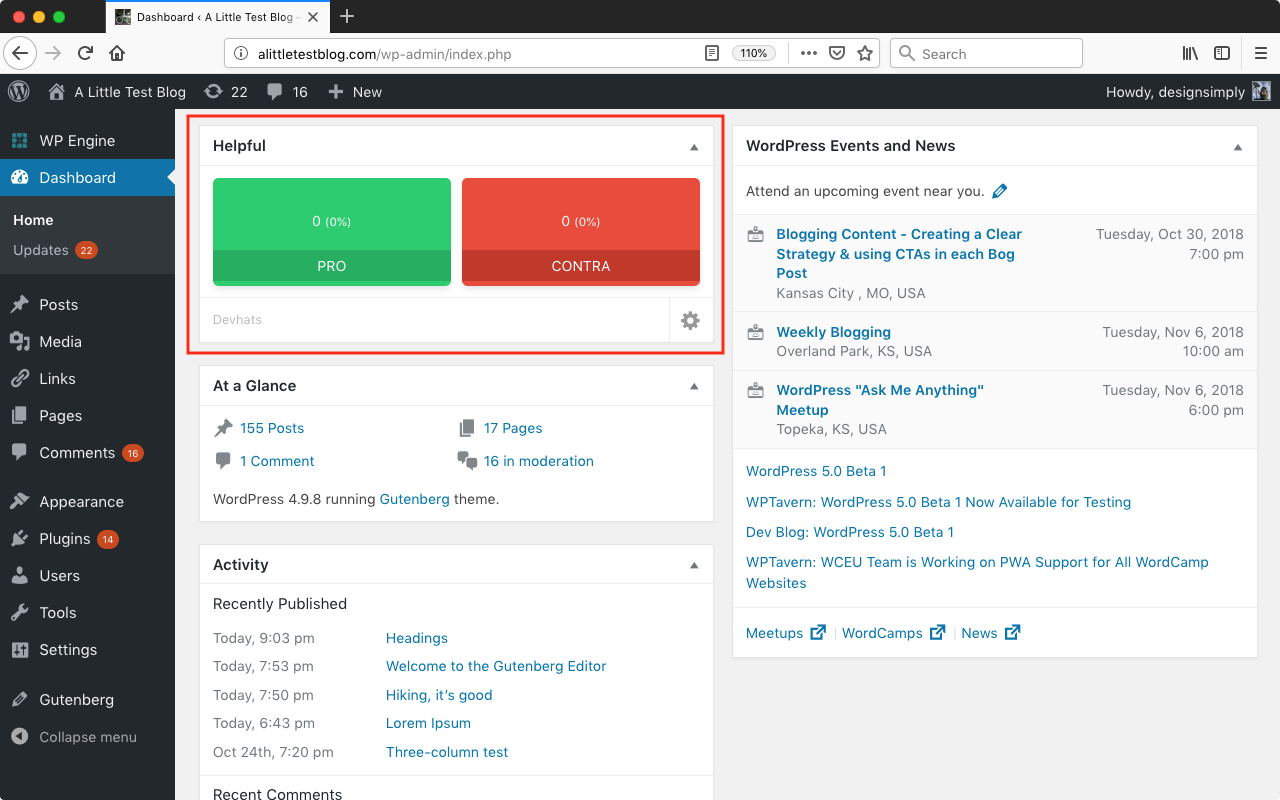Reload the page
1280x800 pixels.
click(x=86, y=53)
